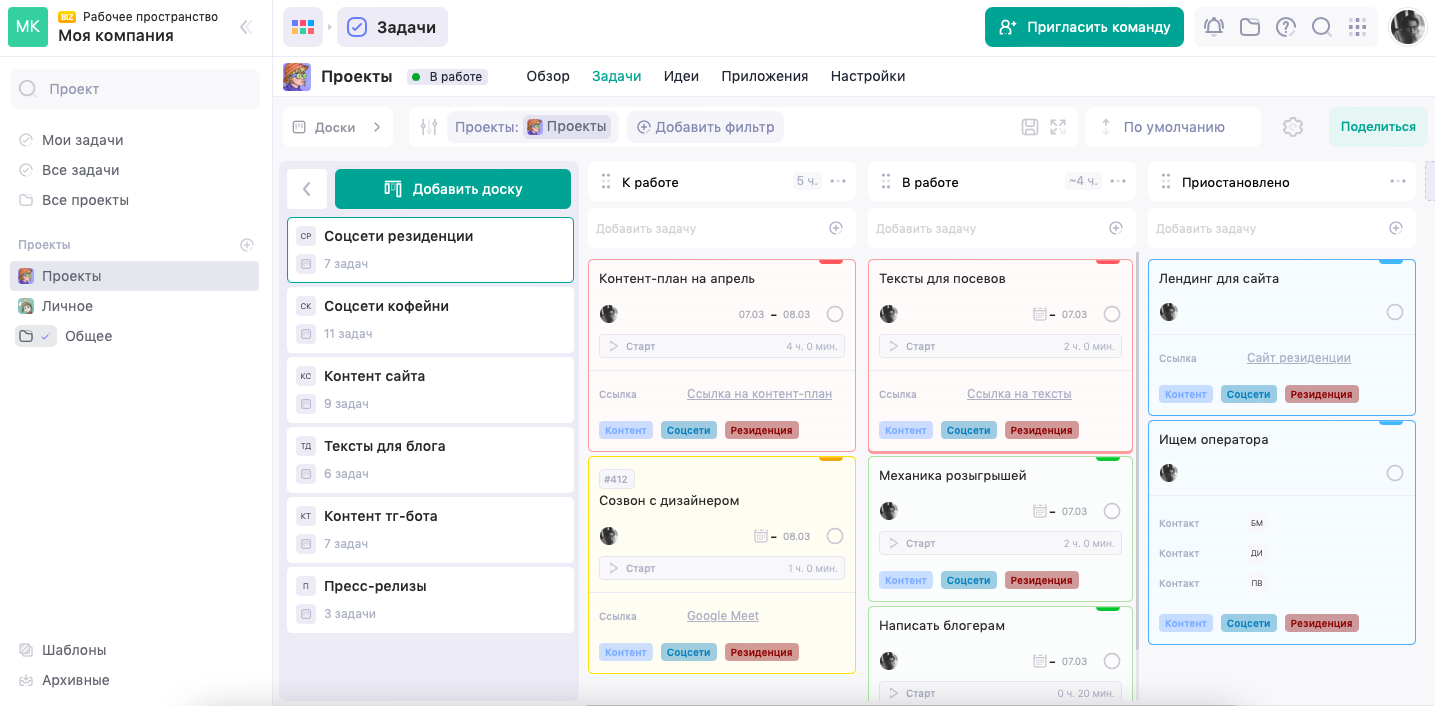The height and width of the screenshot is (706, 1435).
Task: Expand the 'Доски' view selector
Action: 337,127
